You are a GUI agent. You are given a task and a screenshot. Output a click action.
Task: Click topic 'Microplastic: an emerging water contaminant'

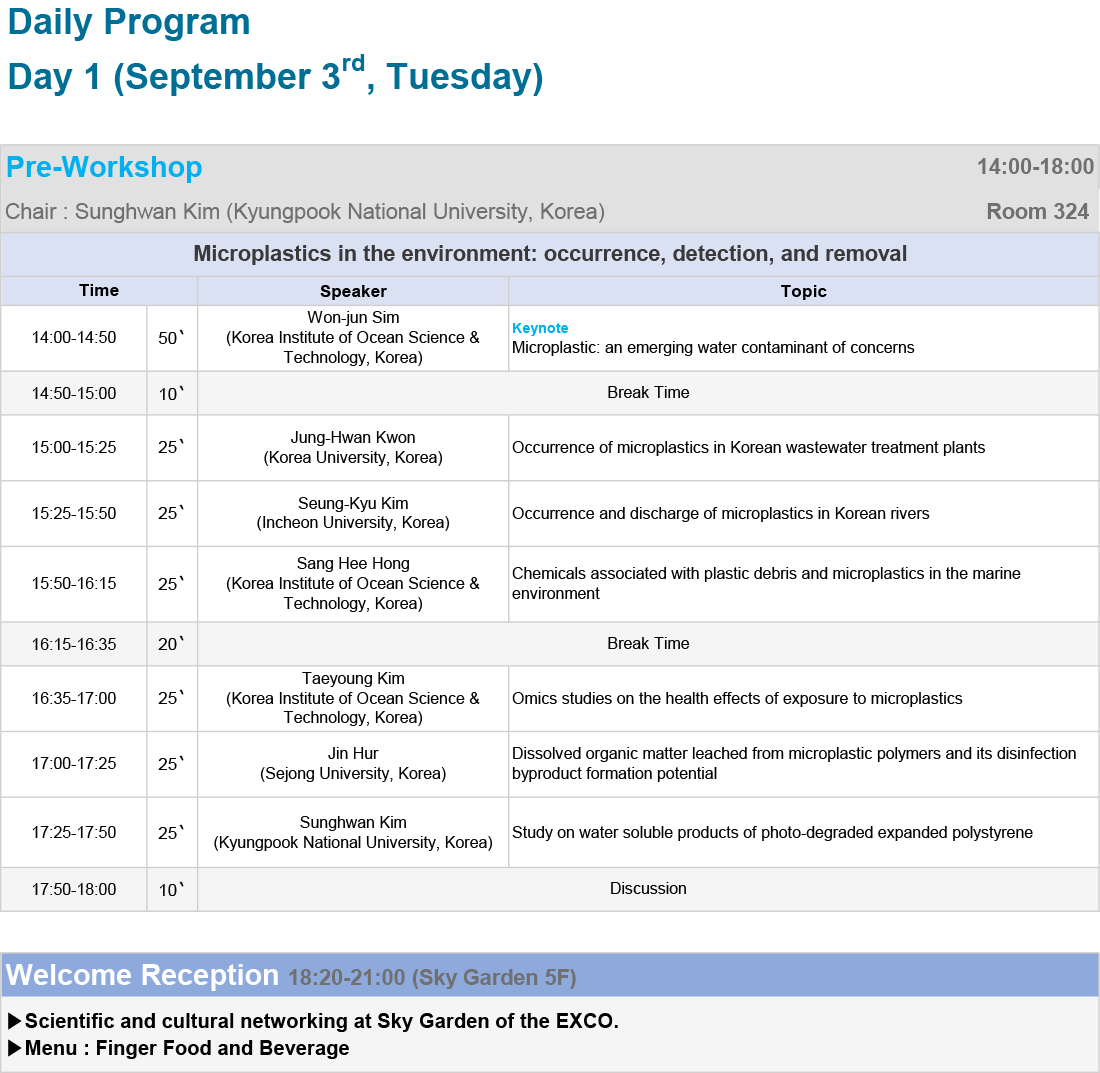click(x=713, y=347)
